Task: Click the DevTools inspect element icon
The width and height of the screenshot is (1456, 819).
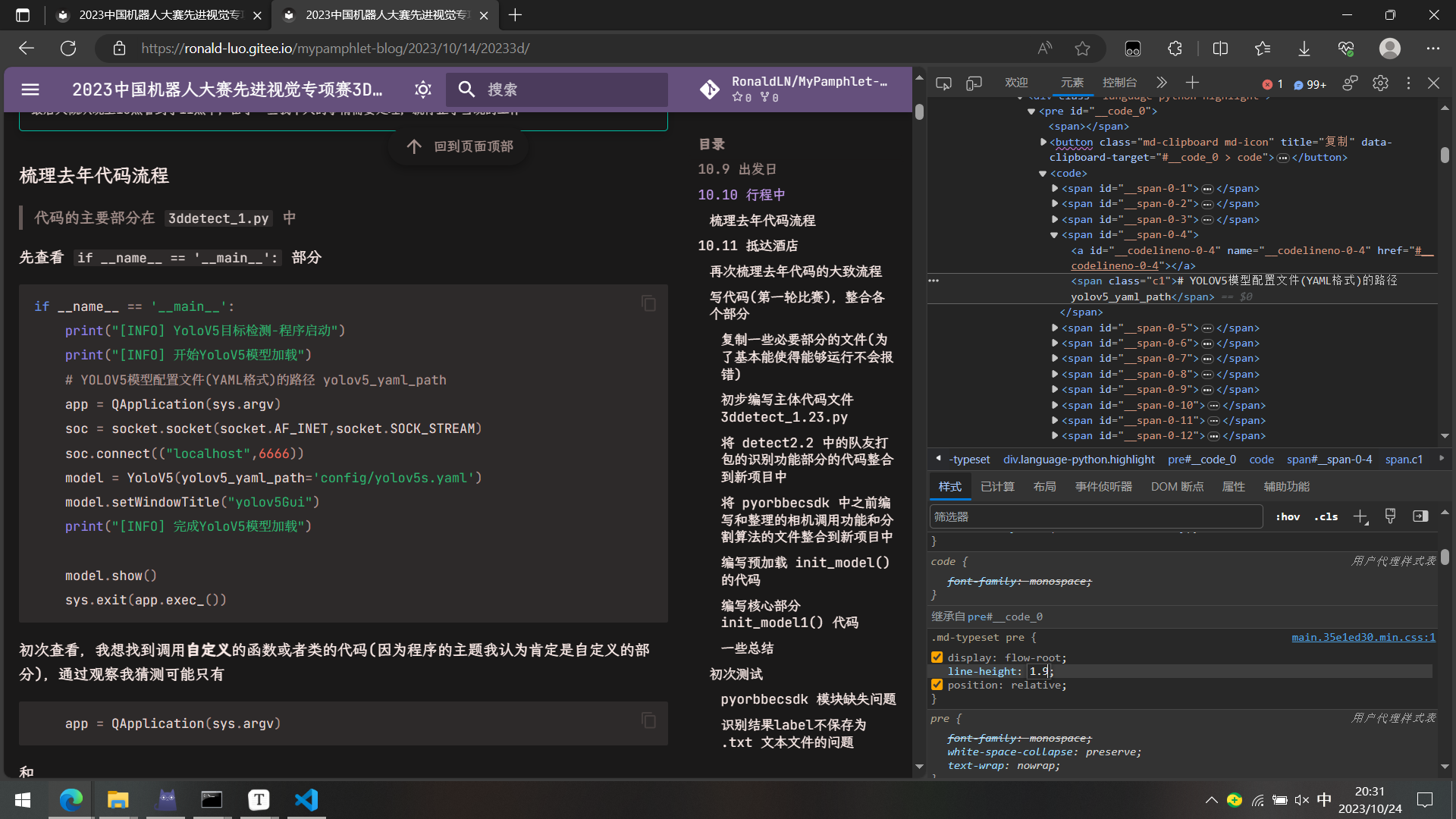Action: [943, 83]
